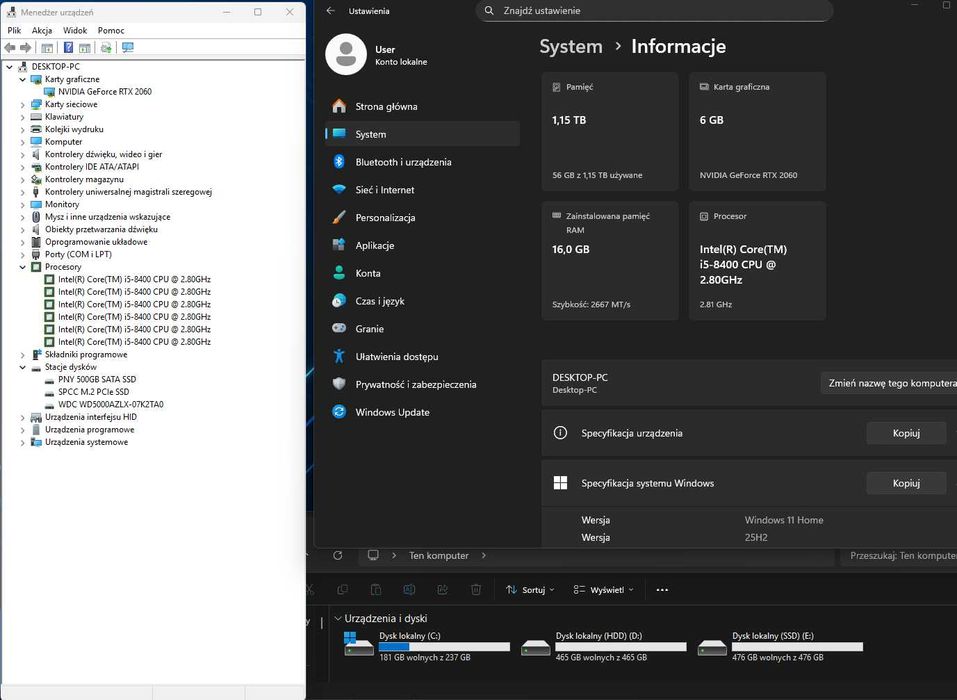Collapse the Stacje dysków category
957x700 pixels.
[x=23, y=367]
